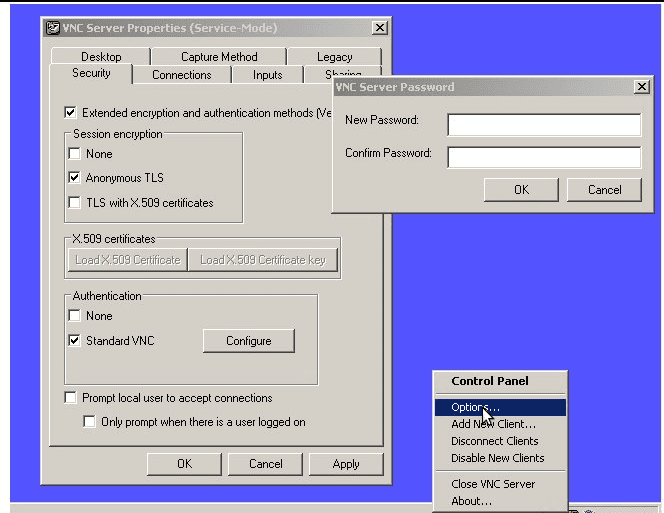Click the New Password input field
This screenshot has height=513, width=664.
[544, 125]
